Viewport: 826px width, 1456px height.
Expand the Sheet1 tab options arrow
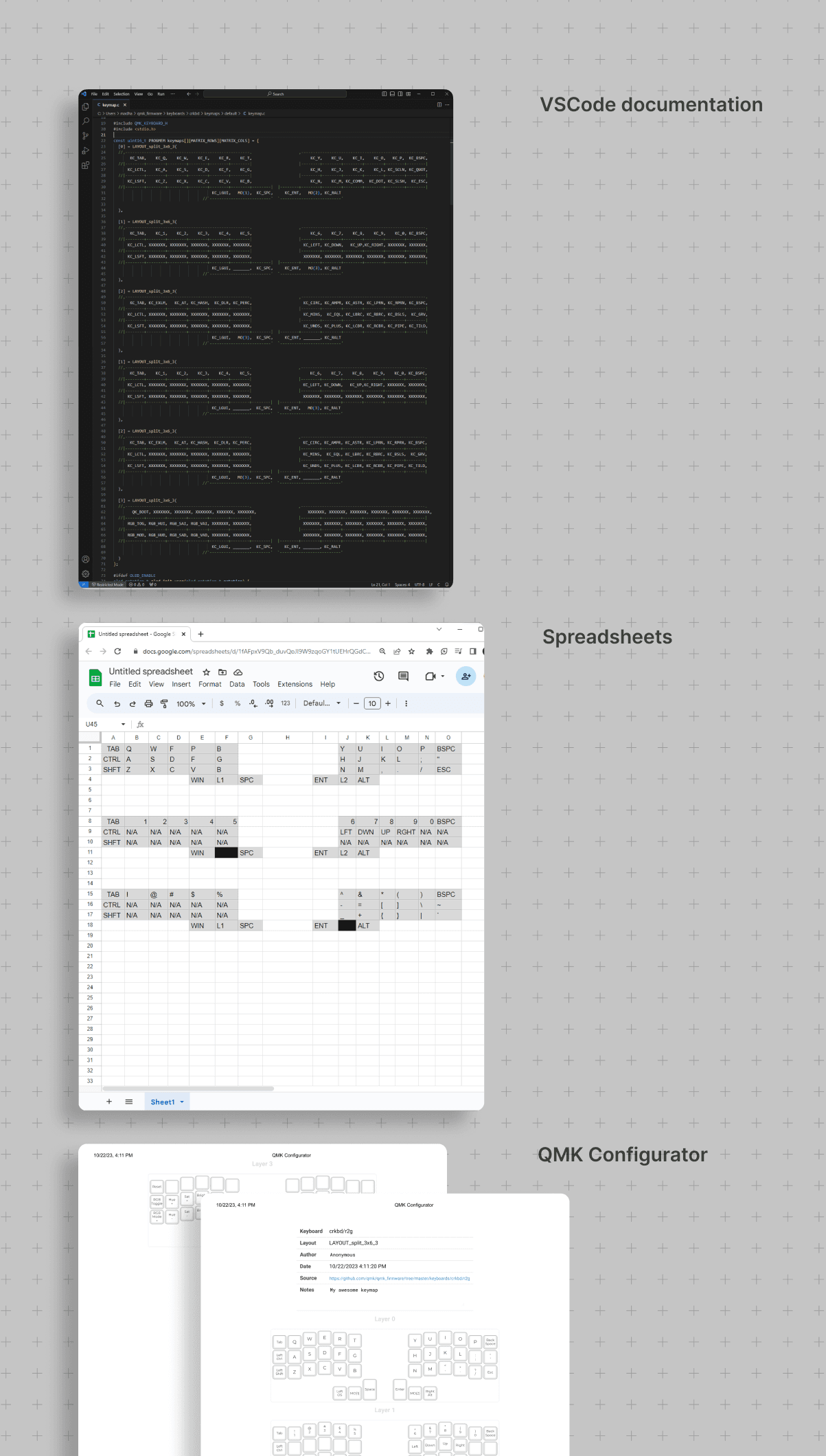coord(182,1102)
